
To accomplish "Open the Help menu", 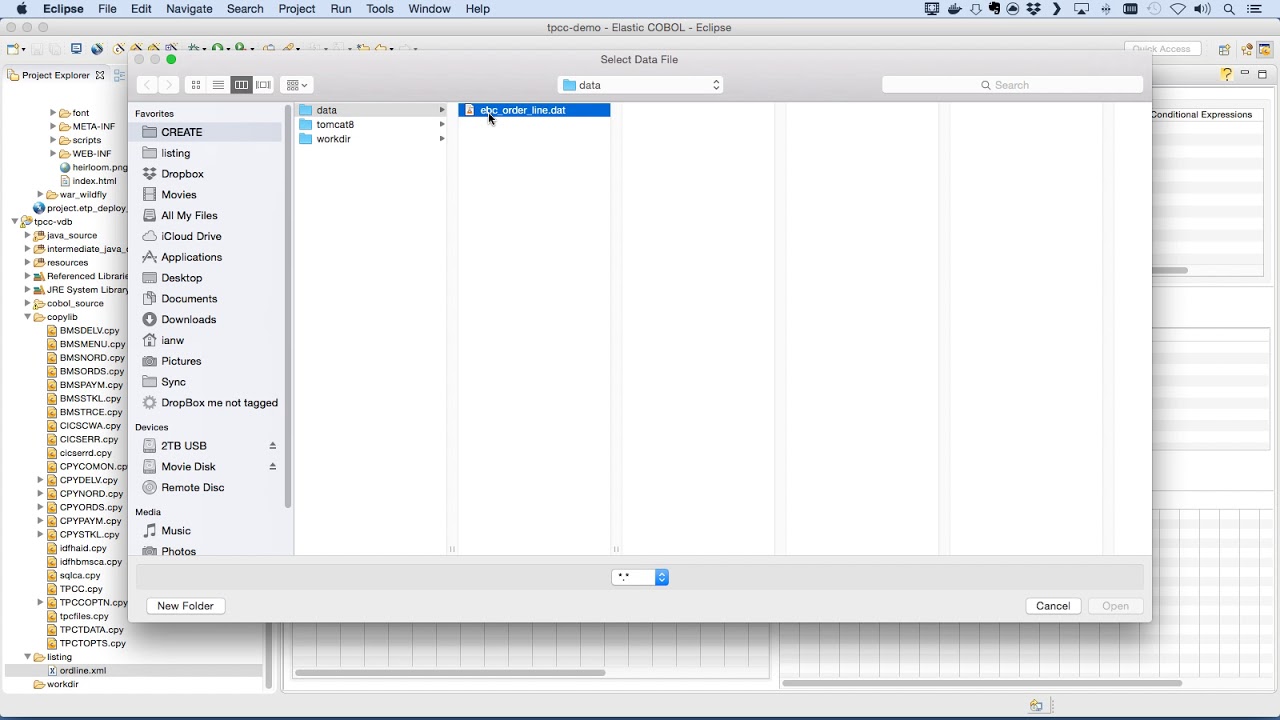I will coord(478,9).
